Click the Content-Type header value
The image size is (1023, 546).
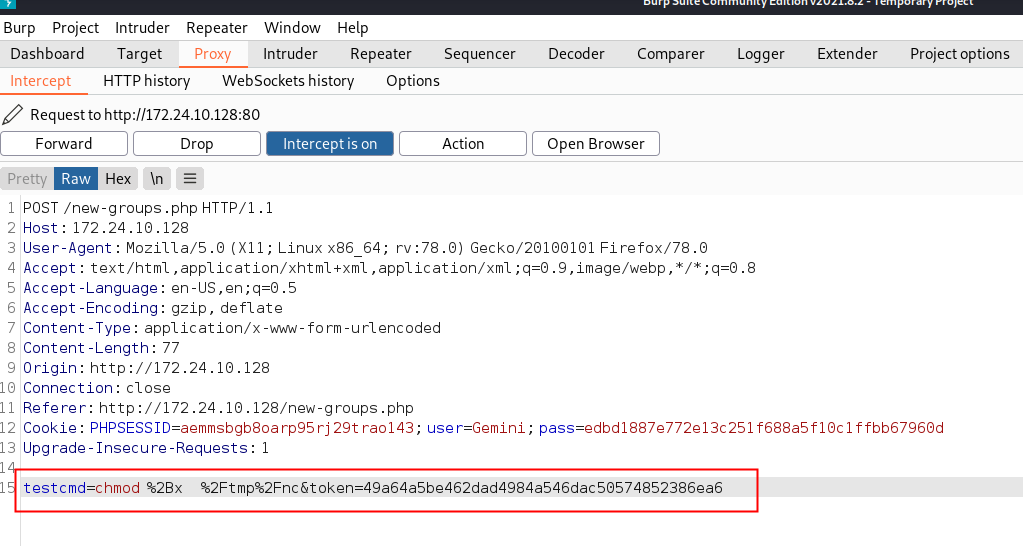pyautogui.click(x=292, y=328)
